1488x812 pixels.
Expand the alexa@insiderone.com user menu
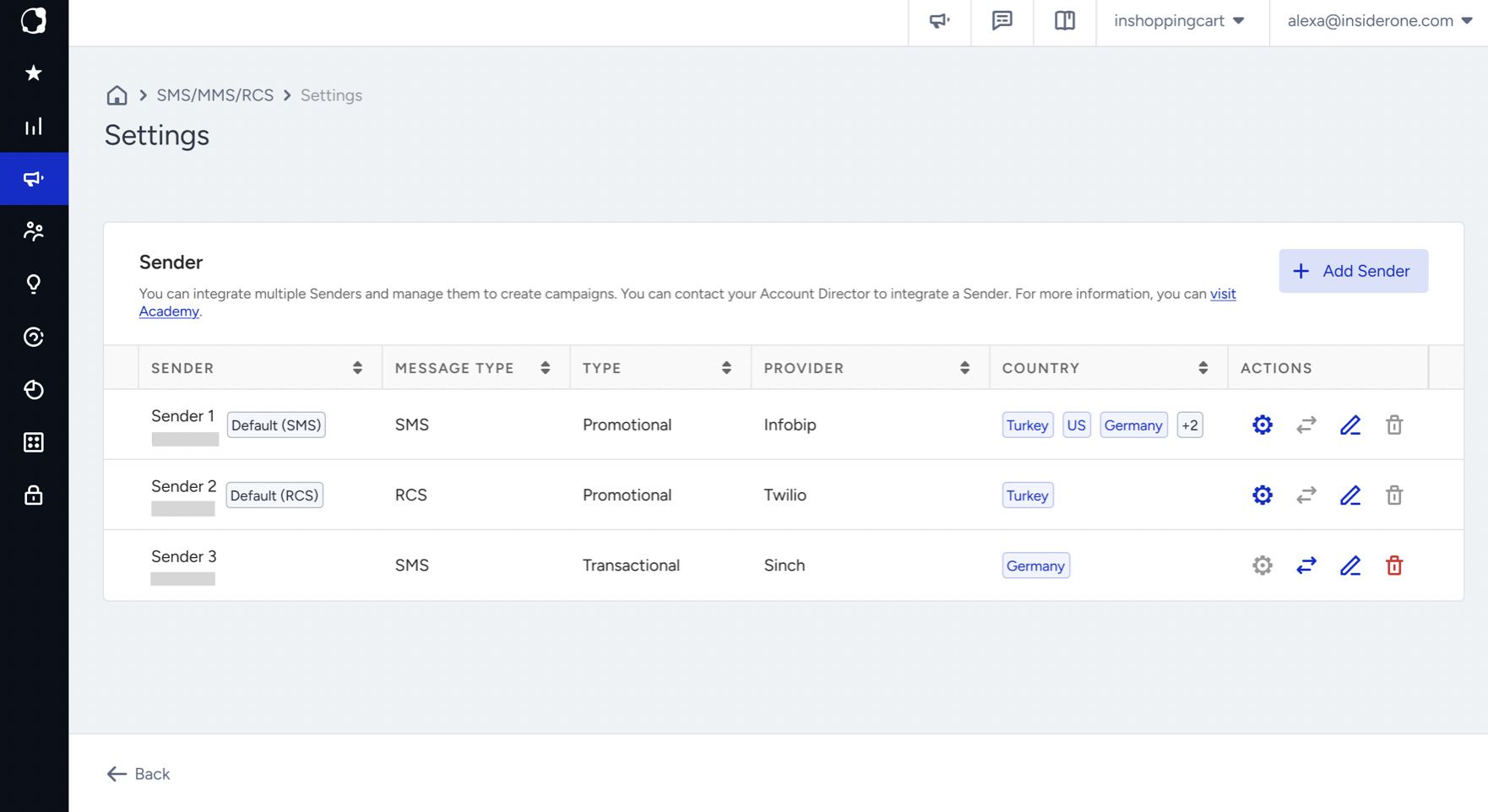pos(1380,21)
